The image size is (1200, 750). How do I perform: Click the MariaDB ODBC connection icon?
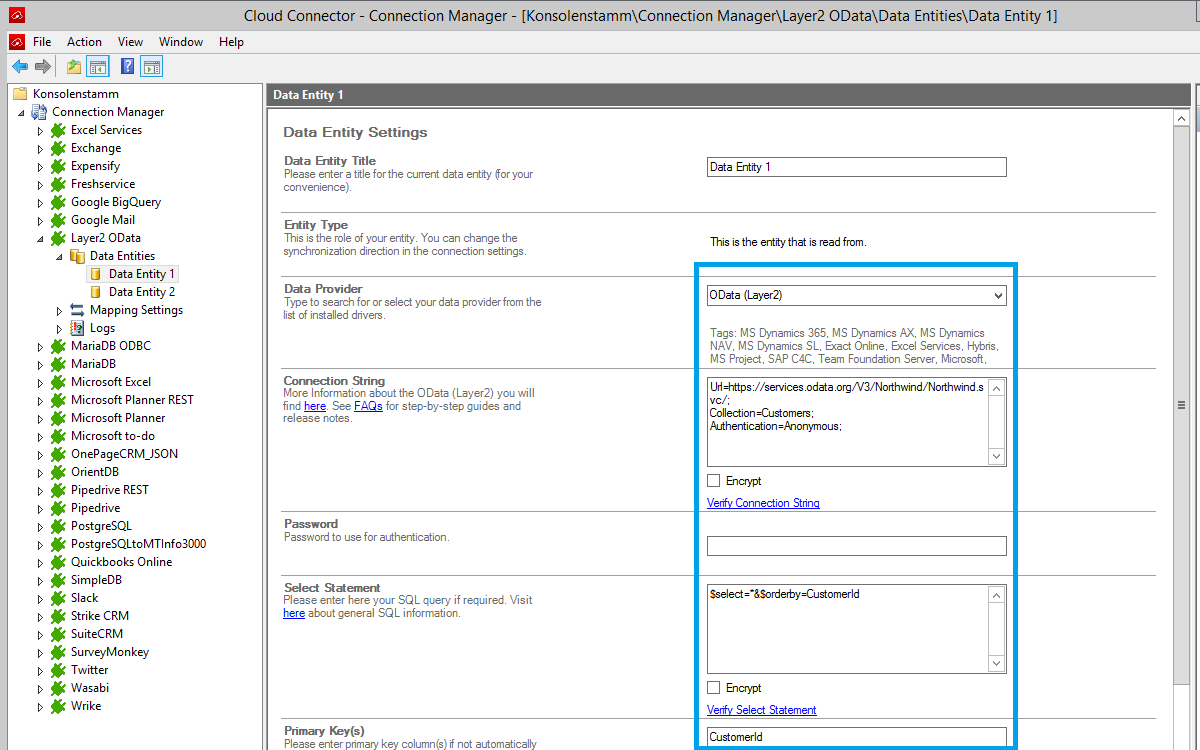pos(59,346)
